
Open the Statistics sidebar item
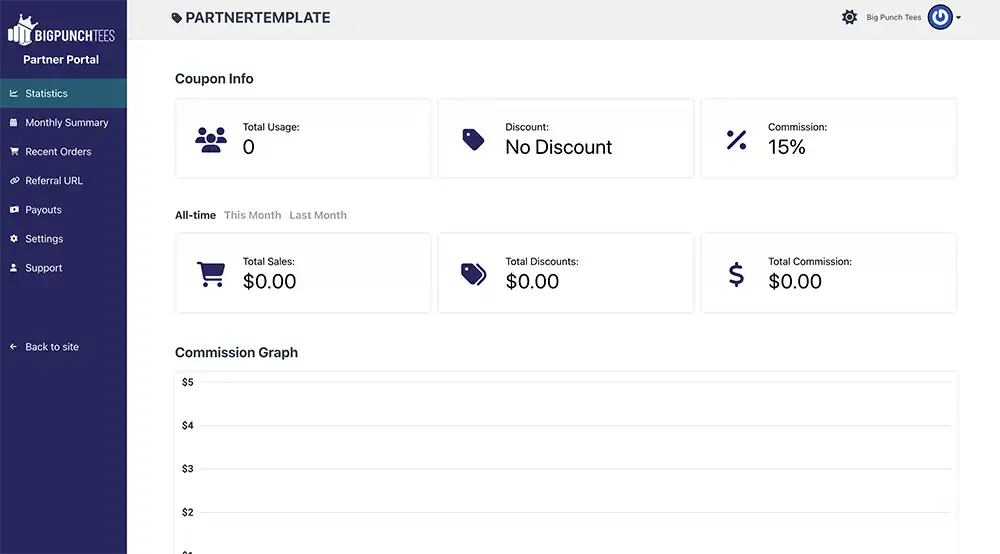point(46,93)
